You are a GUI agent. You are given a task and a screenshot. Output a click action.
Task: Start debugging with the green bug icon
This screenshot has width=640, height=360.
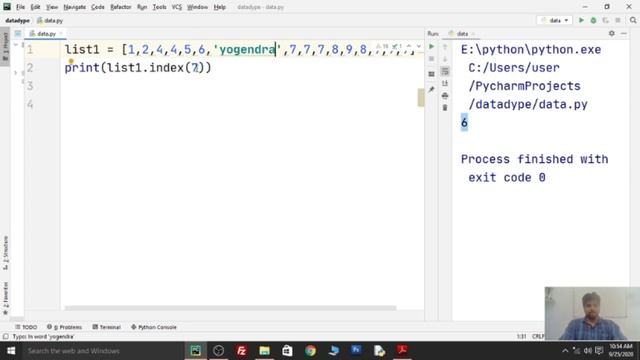pos(593,20)
